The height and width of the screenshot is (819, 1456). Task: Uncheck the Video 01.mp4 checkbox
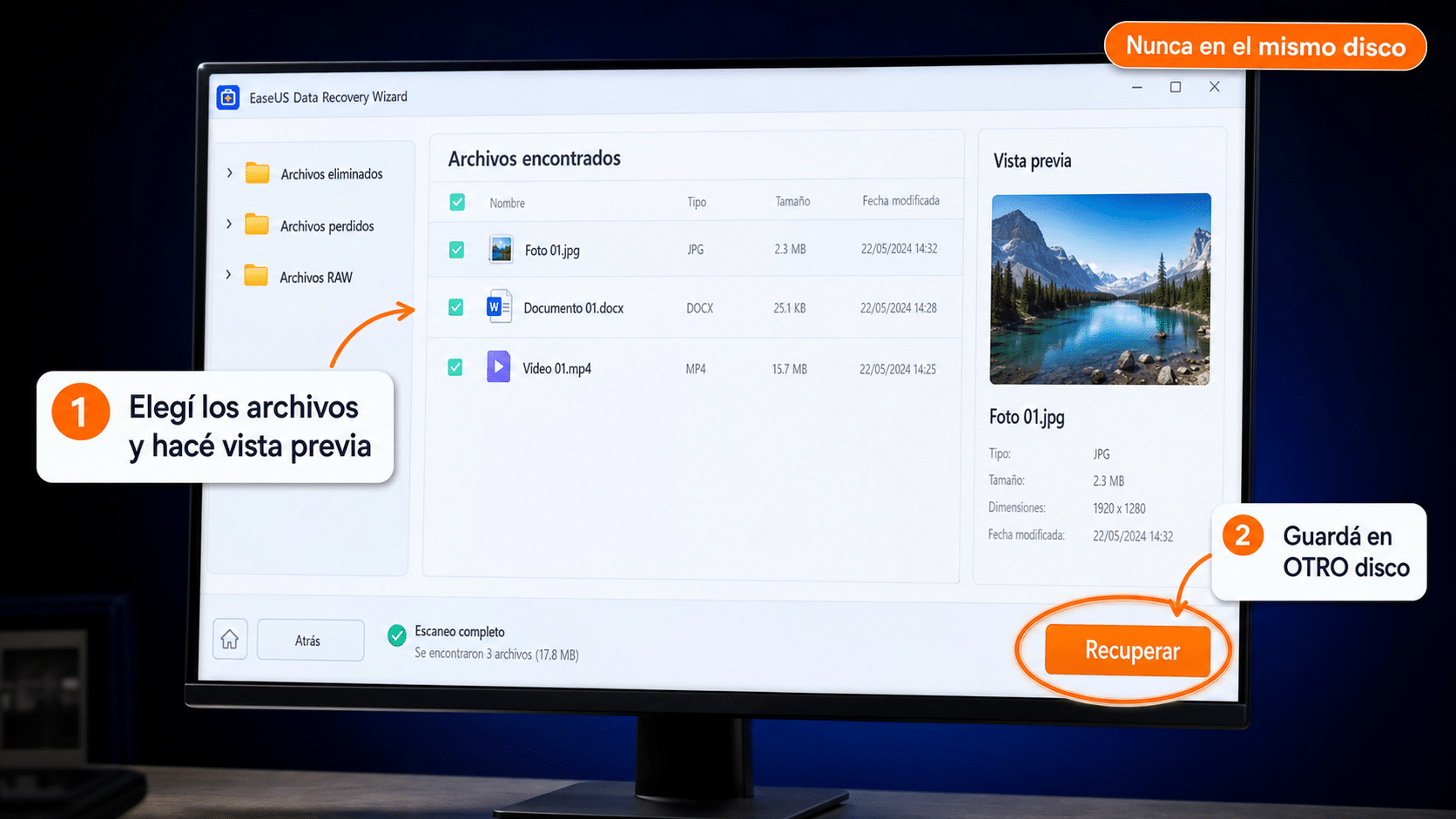pos(455,367)
